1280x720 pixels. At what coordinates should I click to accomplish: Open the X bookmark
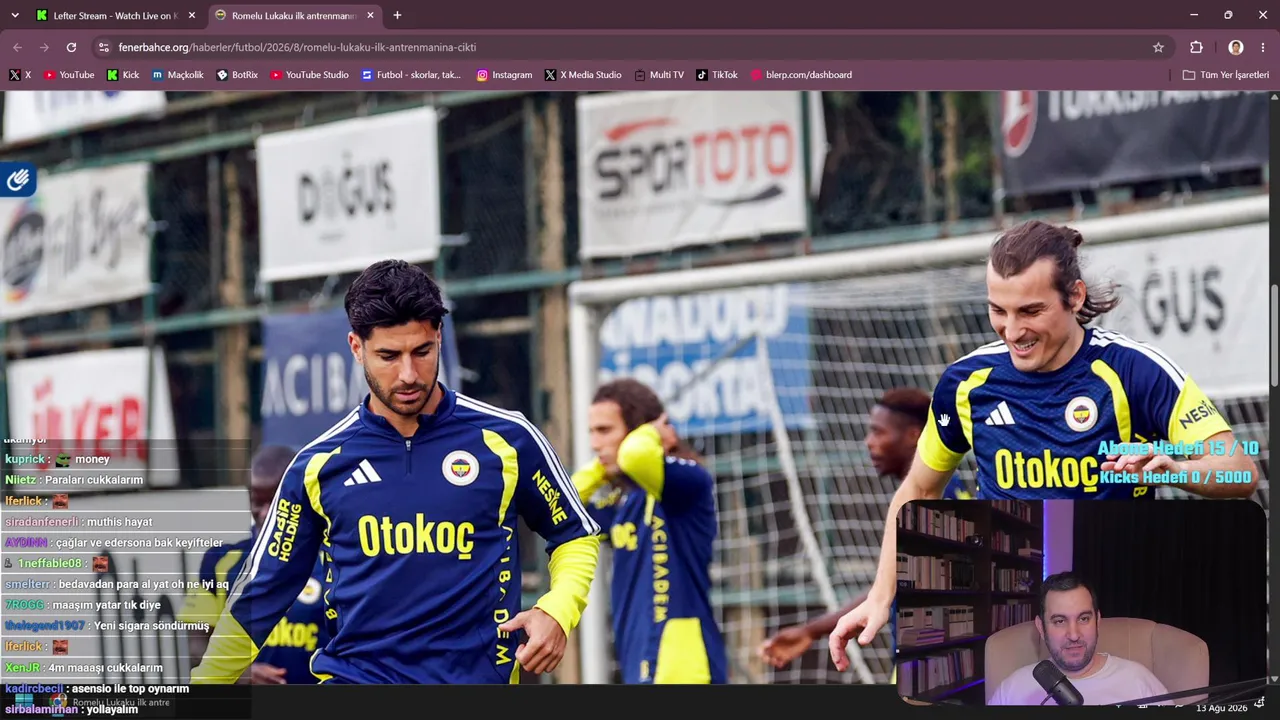(x=20, y=75)
